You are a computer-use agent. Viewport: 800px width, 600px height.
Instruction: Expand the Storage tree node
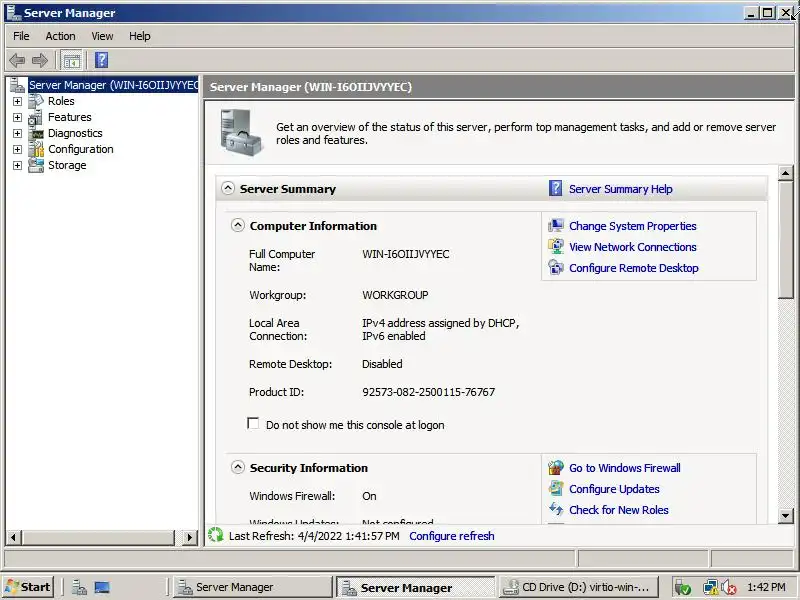(x=17, y=165)
